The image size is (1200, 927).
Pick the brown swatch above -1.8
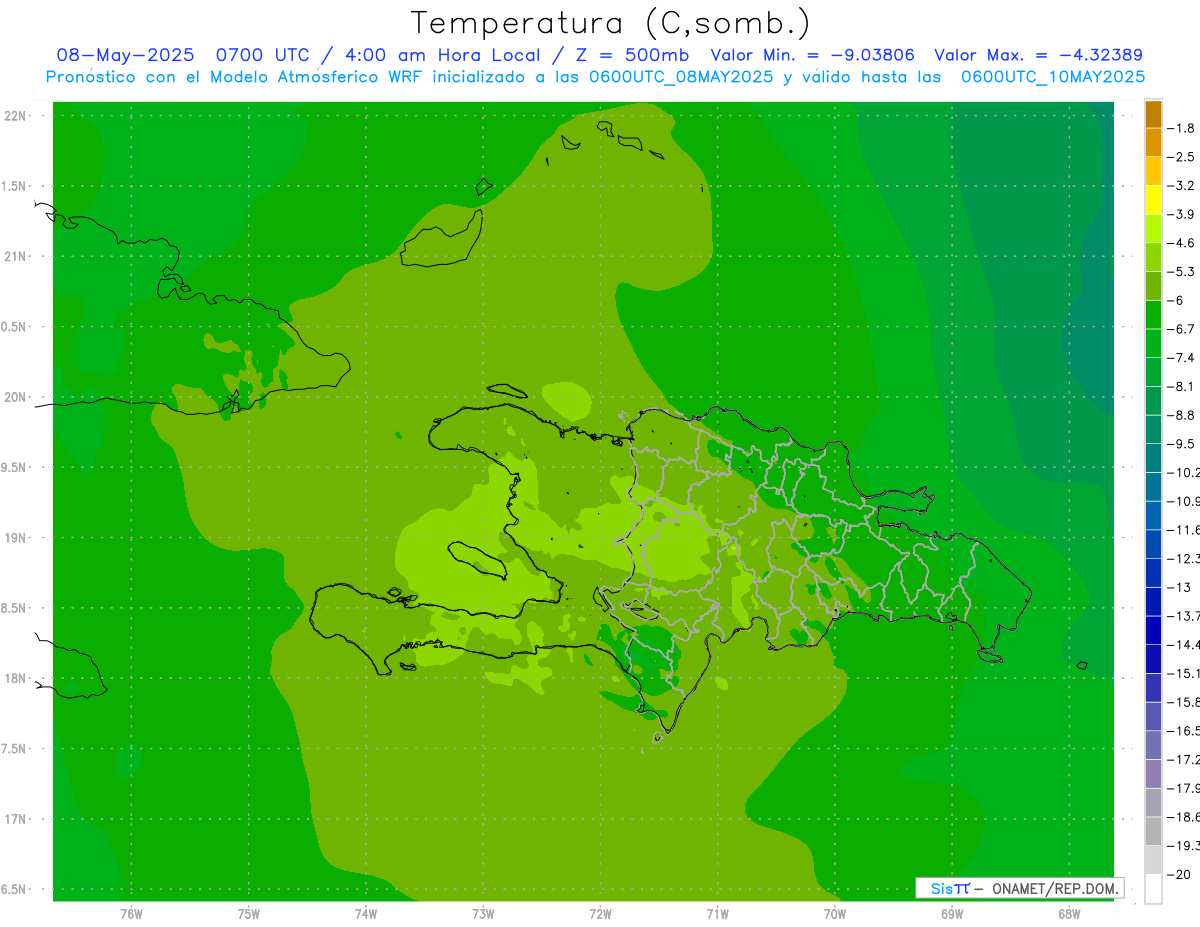1153,114
